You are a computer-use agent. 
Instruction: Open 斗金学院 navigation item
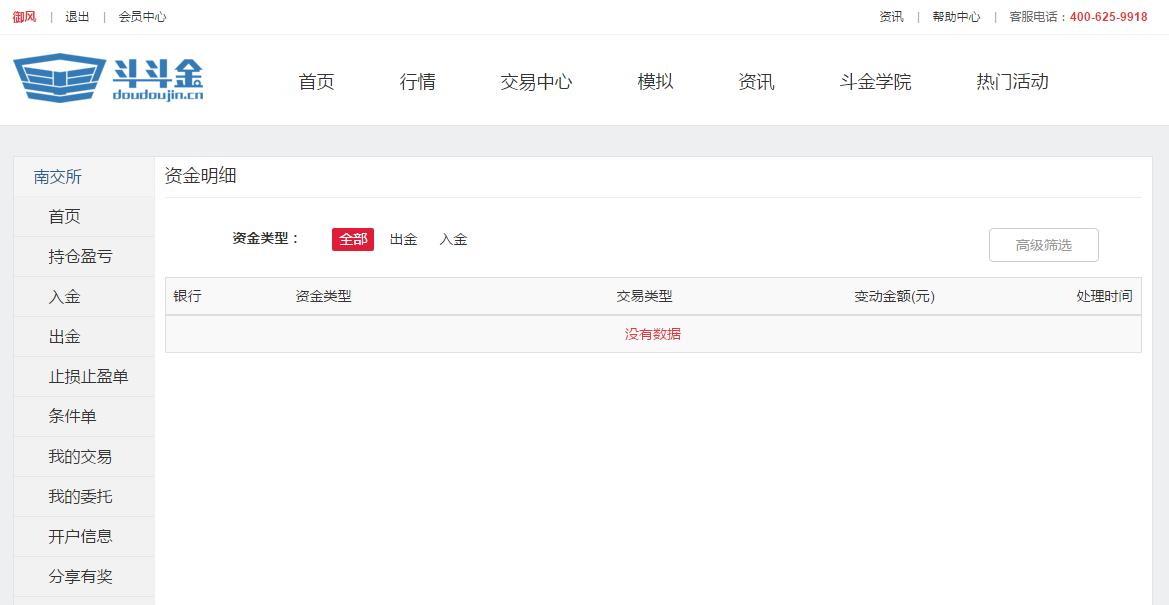coord(875,82)
